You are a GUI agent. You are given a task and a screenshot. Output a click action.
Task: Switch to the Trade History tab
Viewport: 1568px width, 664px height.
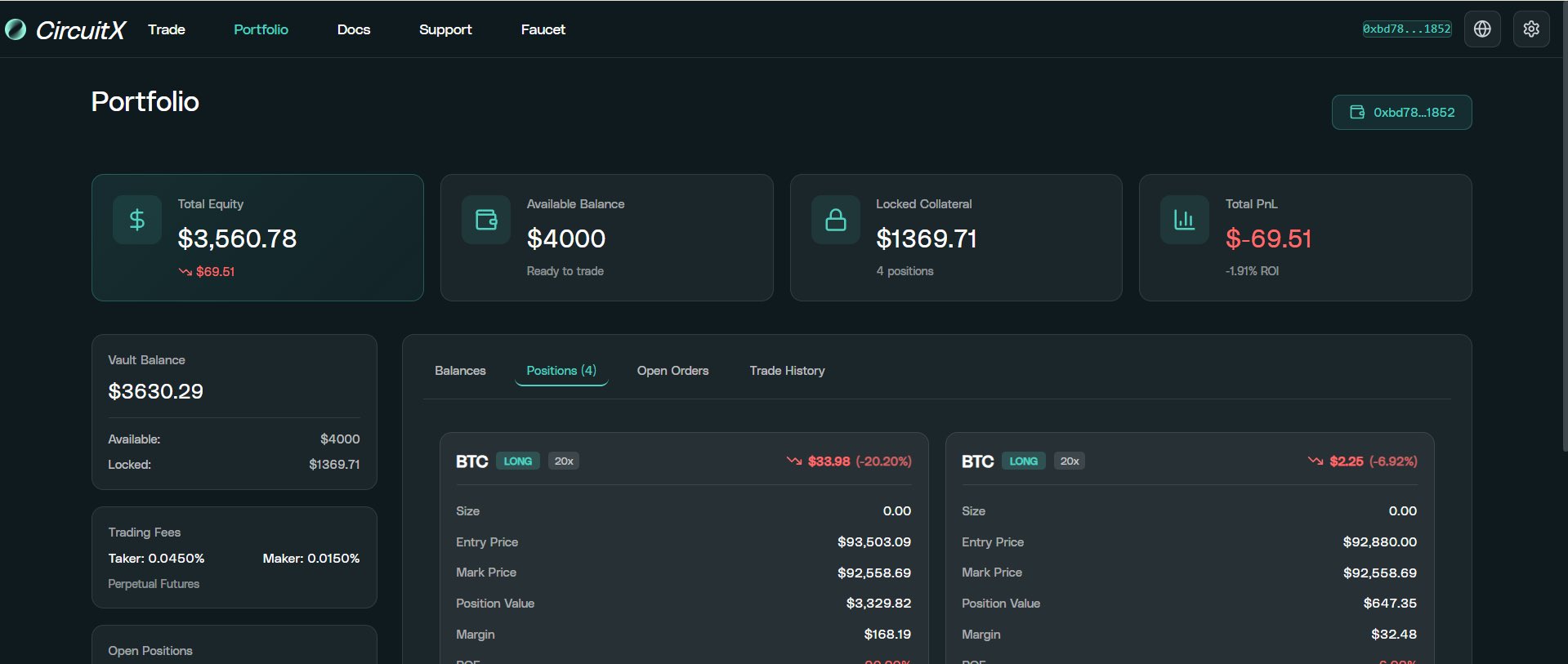coord(788,371)
